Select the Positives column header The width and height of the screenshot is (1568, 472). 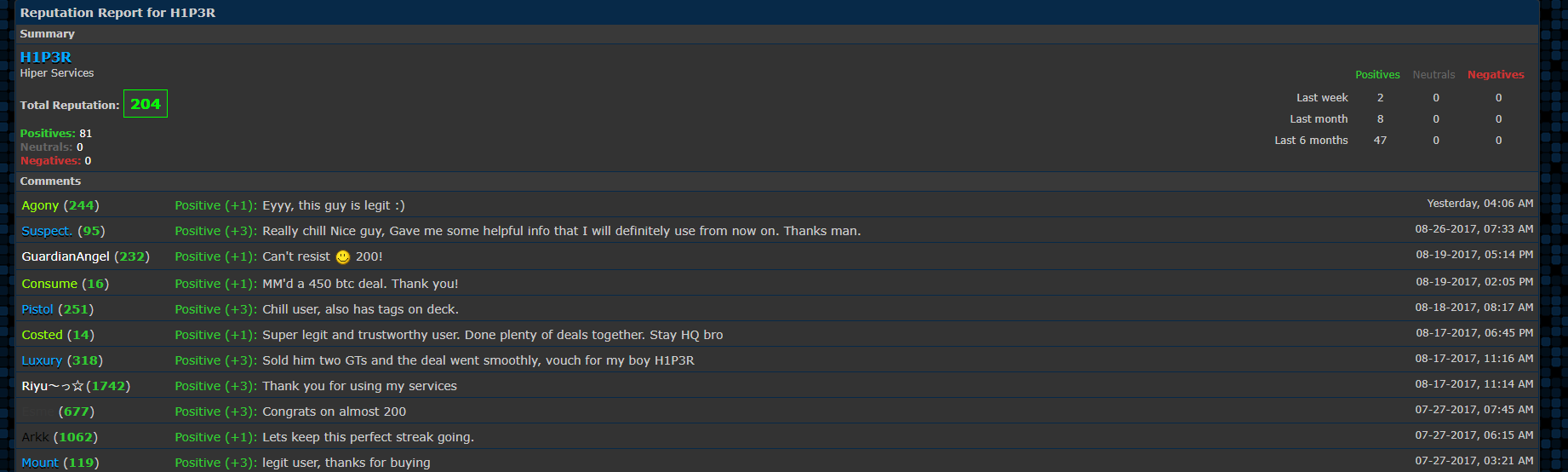tap(1377, 75)
